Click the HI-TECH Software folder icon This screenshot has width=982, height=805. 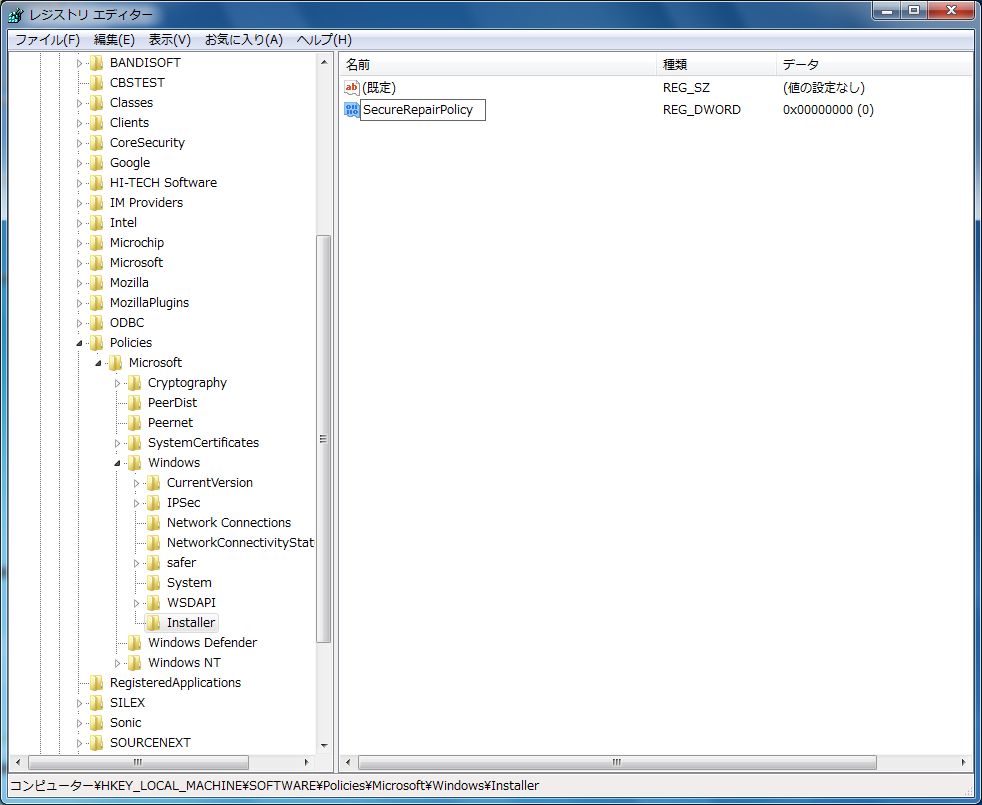pyautogui.click(x=96, y=183)
